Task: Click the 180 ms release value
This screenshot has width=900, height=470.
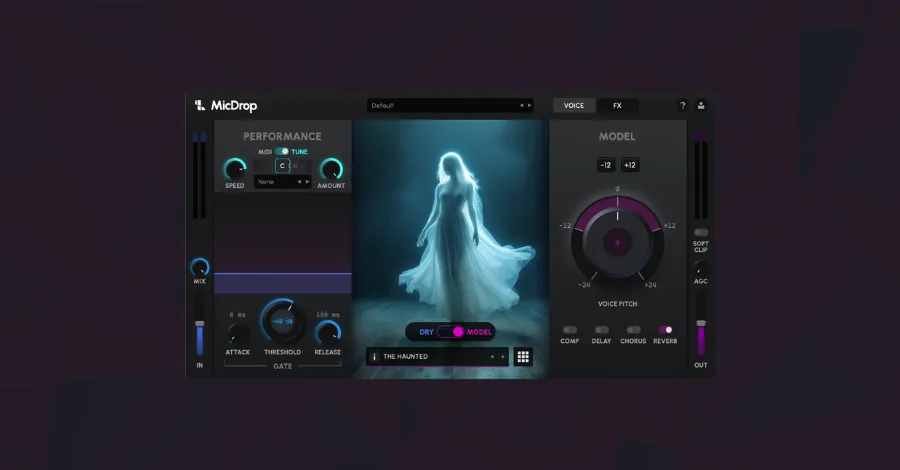Action: pos(328,314)
